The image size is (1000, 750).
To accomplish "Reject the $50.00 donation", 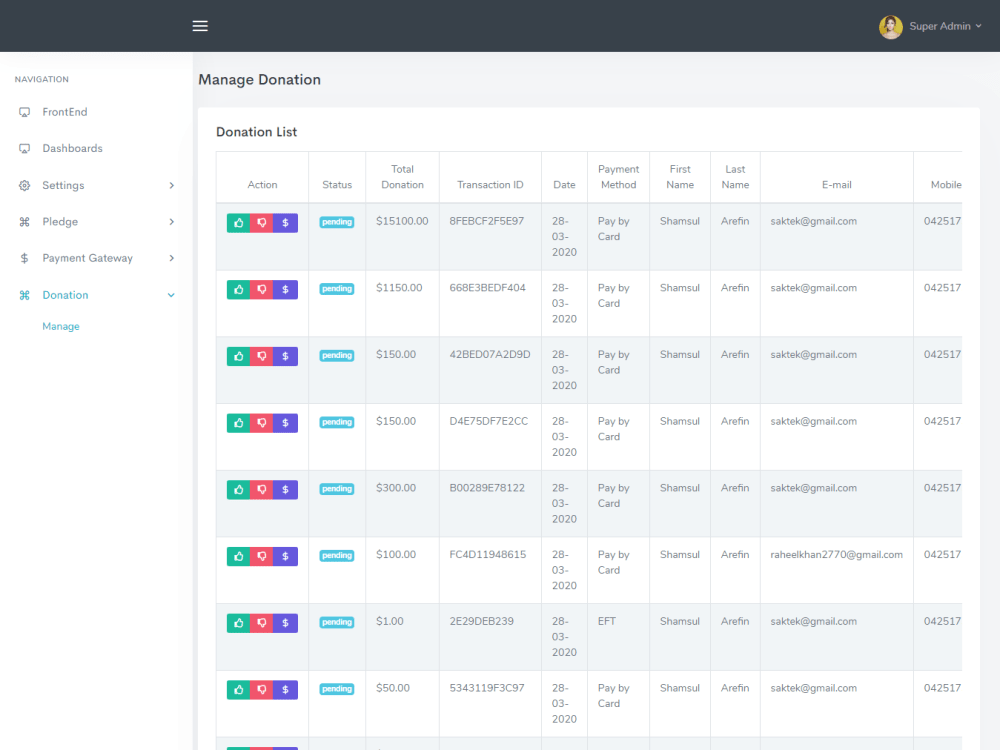I will (x=261, y=689).
